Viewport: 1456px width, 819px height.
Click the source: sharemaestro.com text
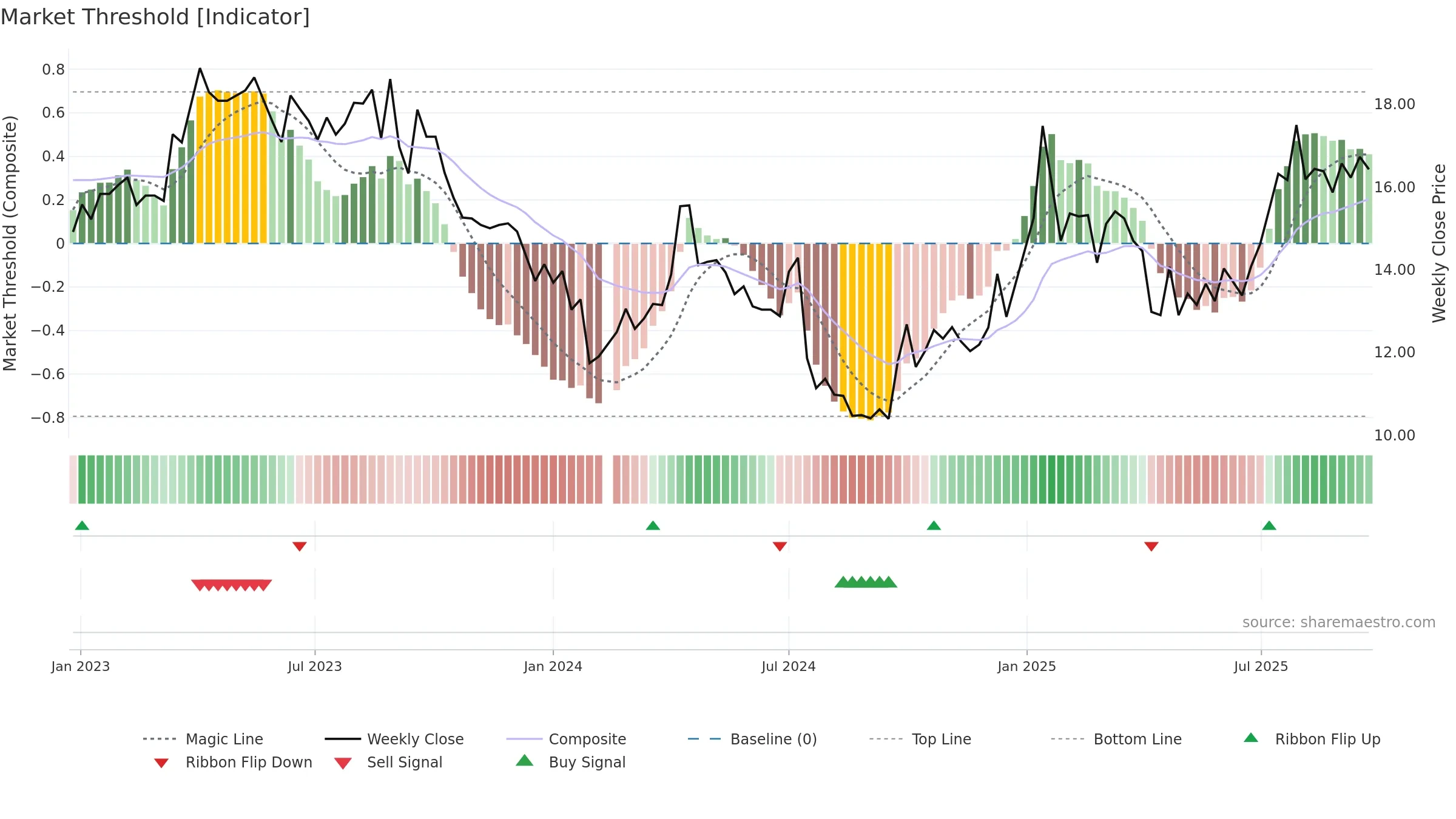click(1339, 622)
